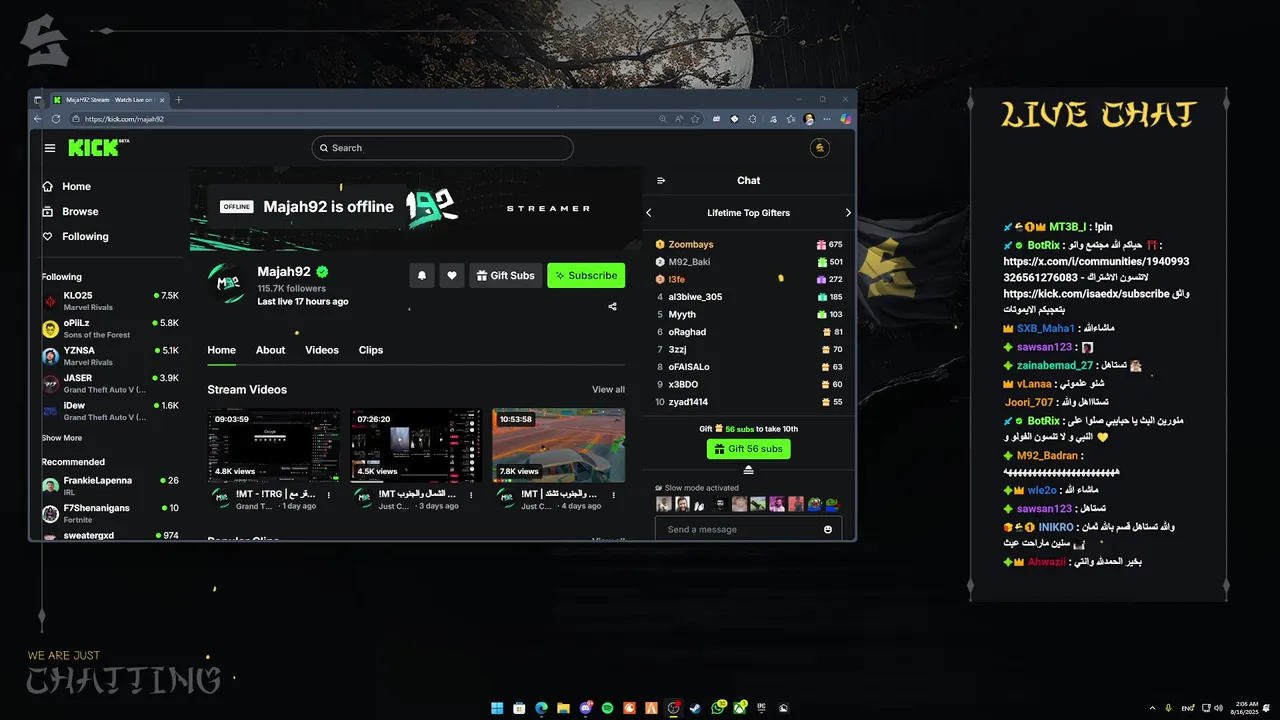
Task: Open F7Shenanigans's recommended channel
Action: tap(110, 513)
